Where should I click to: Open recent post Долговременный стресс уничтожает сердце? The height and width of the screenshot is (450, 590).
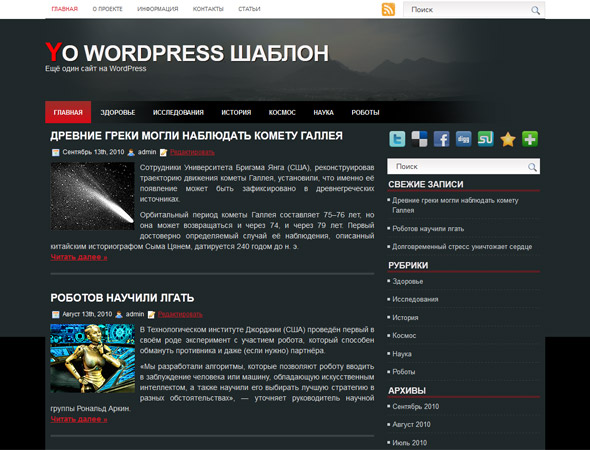click(462, 247)
